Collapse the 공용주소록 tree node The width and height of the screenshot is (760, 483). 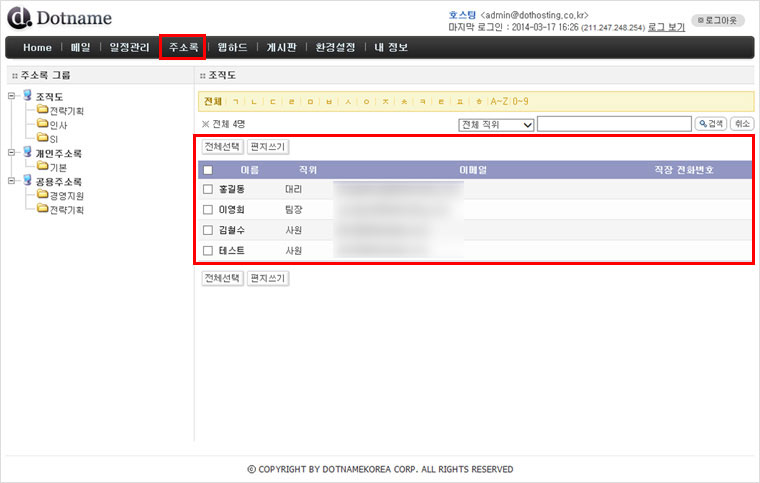click(x=11, y=181)
